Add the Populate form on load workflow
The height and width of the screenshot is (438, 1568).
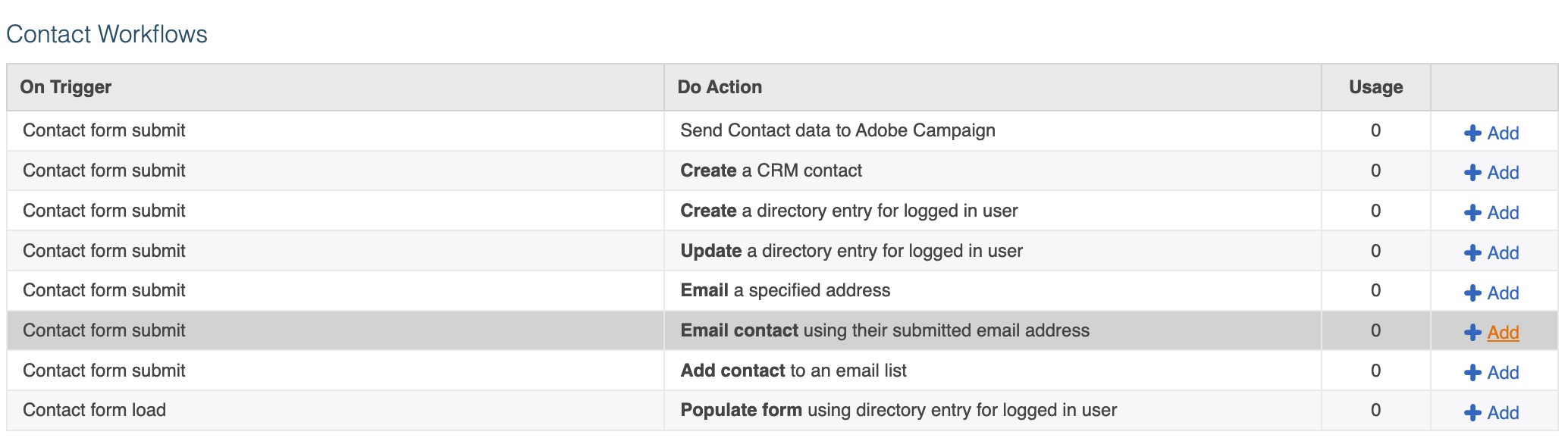coord(1503,413)
